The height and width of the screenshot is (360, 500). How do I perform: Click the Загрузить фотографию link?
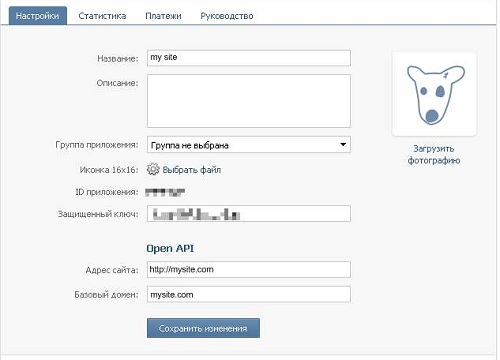[x=434, y=154]
